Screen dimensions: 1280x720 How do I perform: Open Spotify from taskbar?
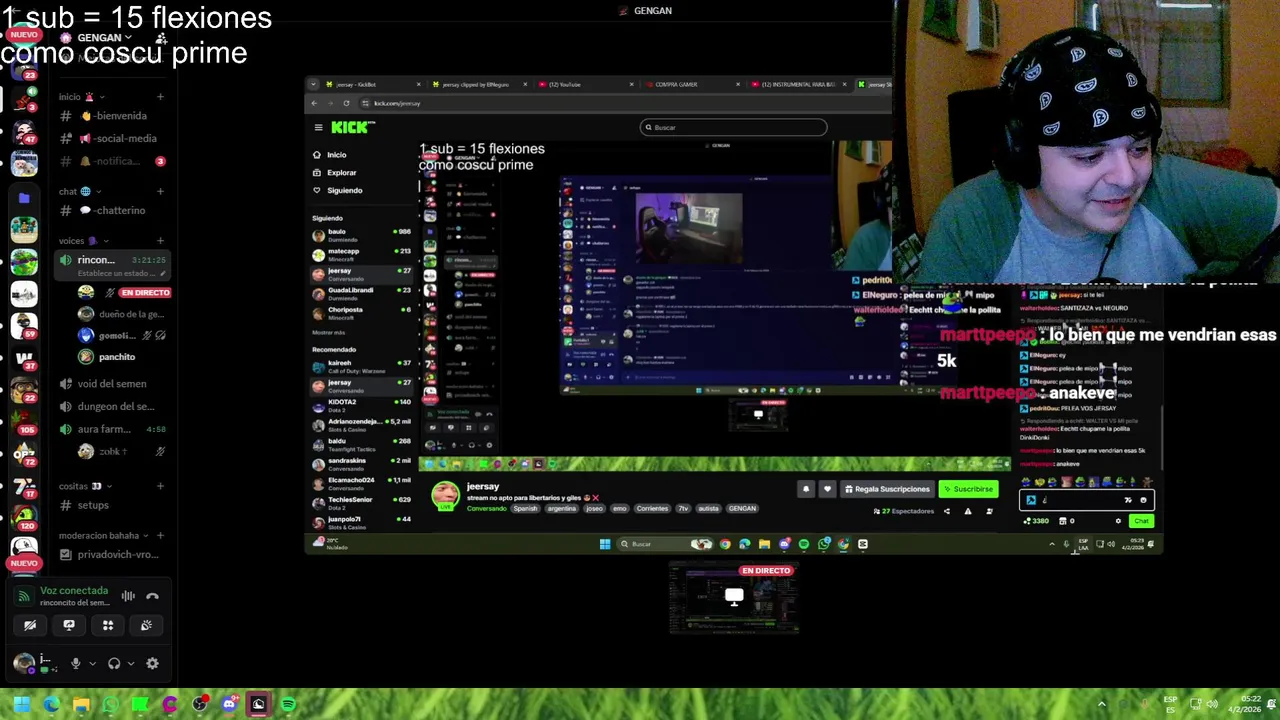[x=288, y=704]
